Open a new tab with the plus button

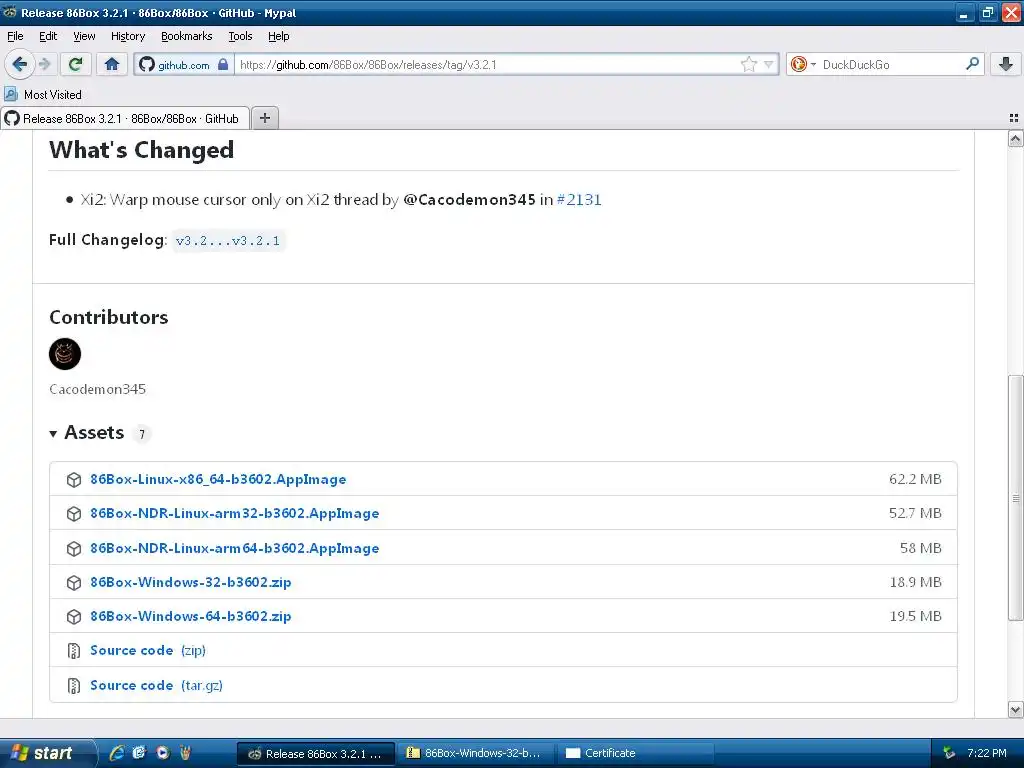click(x=264, y=118)
